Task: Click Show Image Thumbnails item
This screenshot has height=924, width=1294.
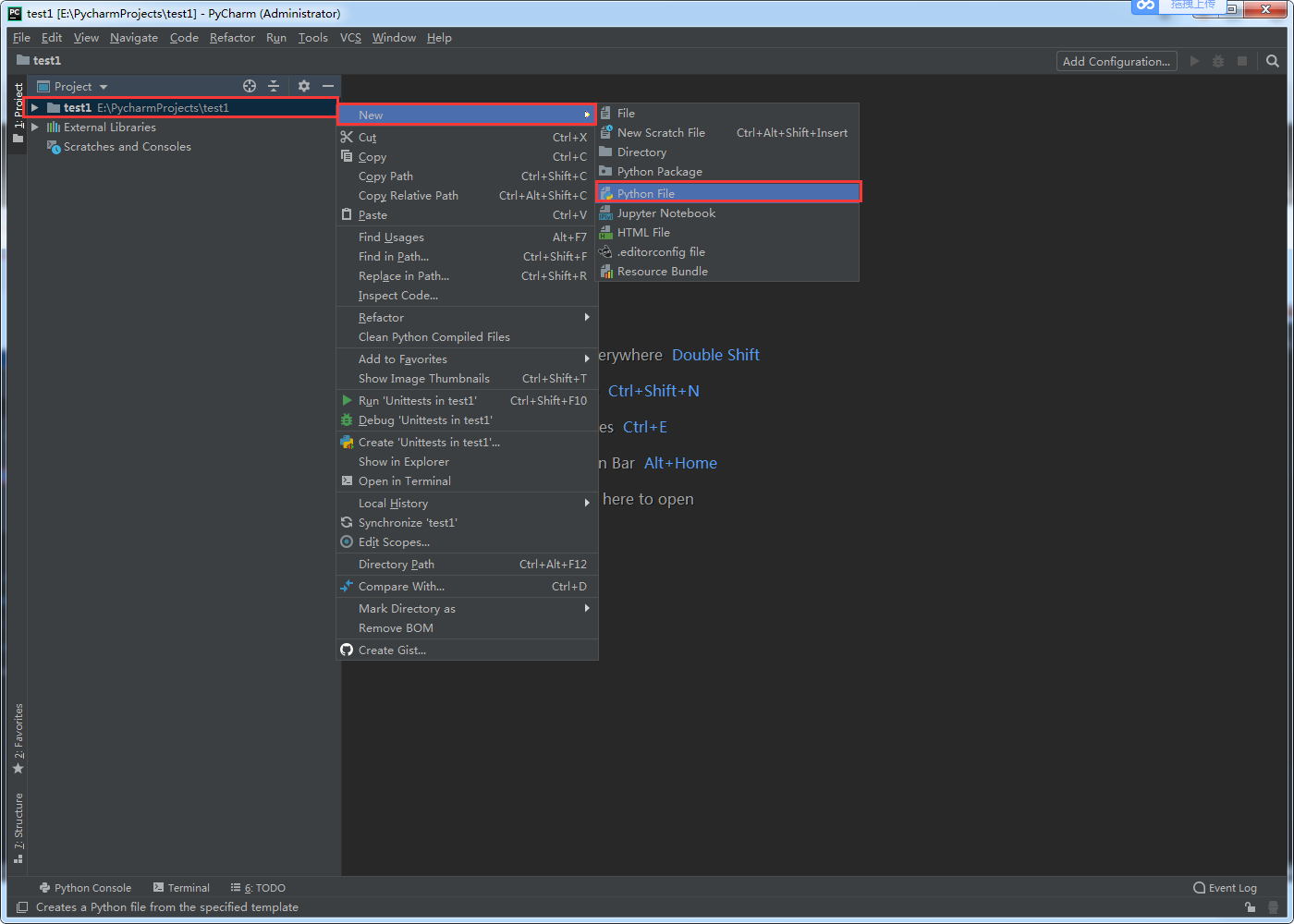Action: pos(468,378)
